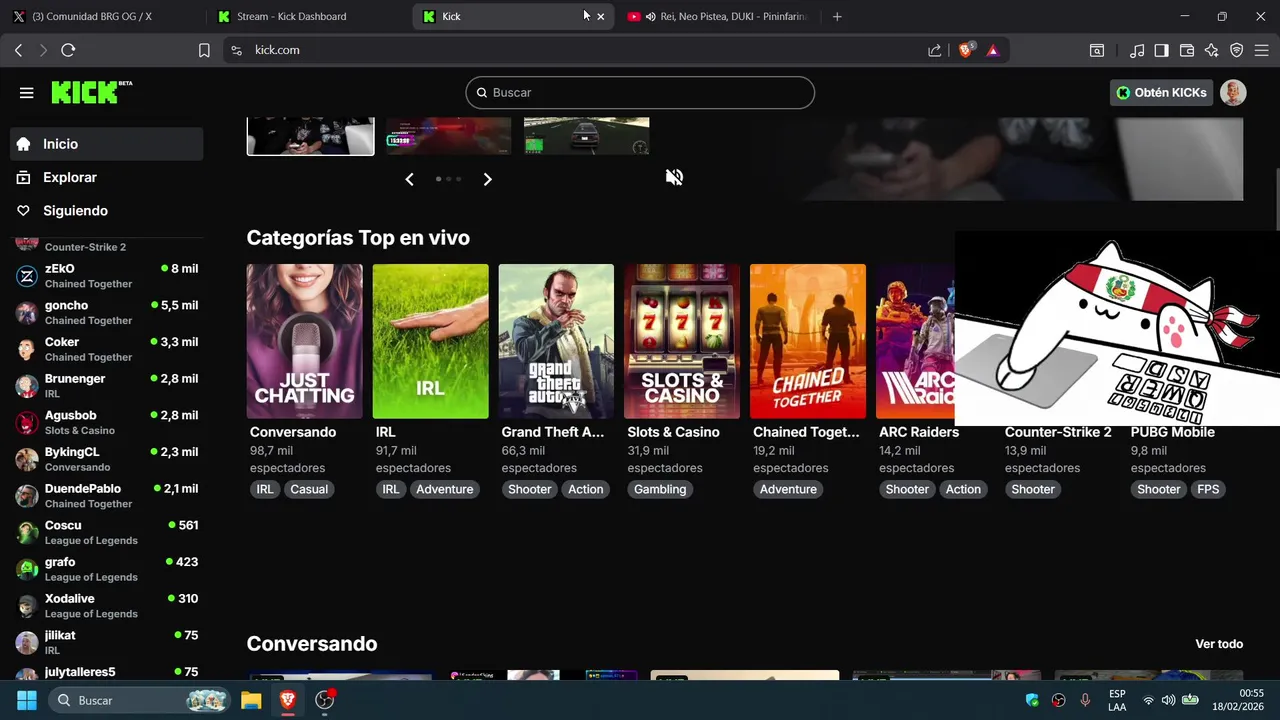Open the ARC Raiders category title link
Screen dimensions: 1280x720
(919, 432)
